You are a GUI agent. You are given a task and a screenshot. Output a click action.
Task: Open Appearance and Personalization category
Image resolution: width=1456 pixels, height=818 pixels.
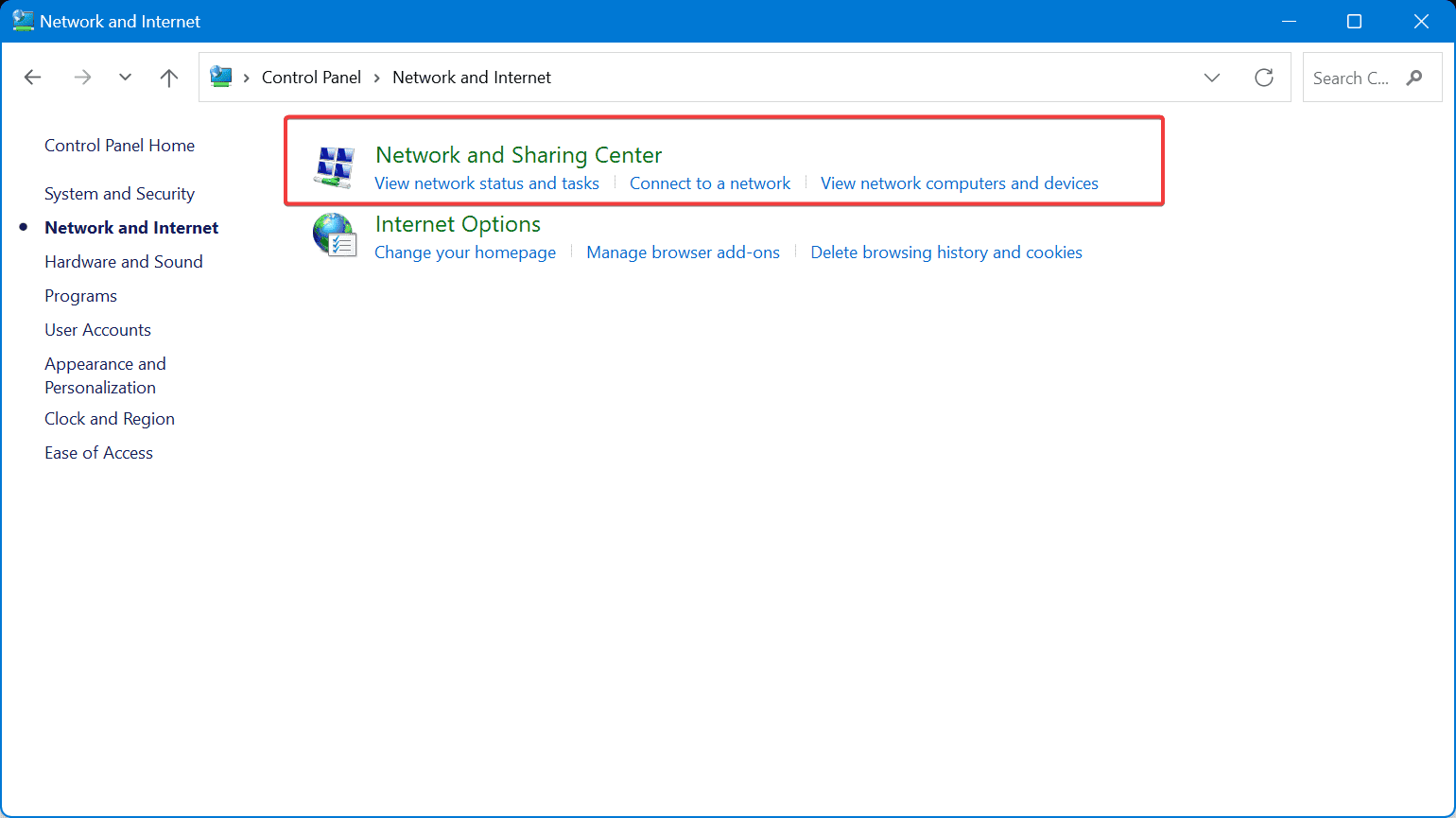pos(105,375)
